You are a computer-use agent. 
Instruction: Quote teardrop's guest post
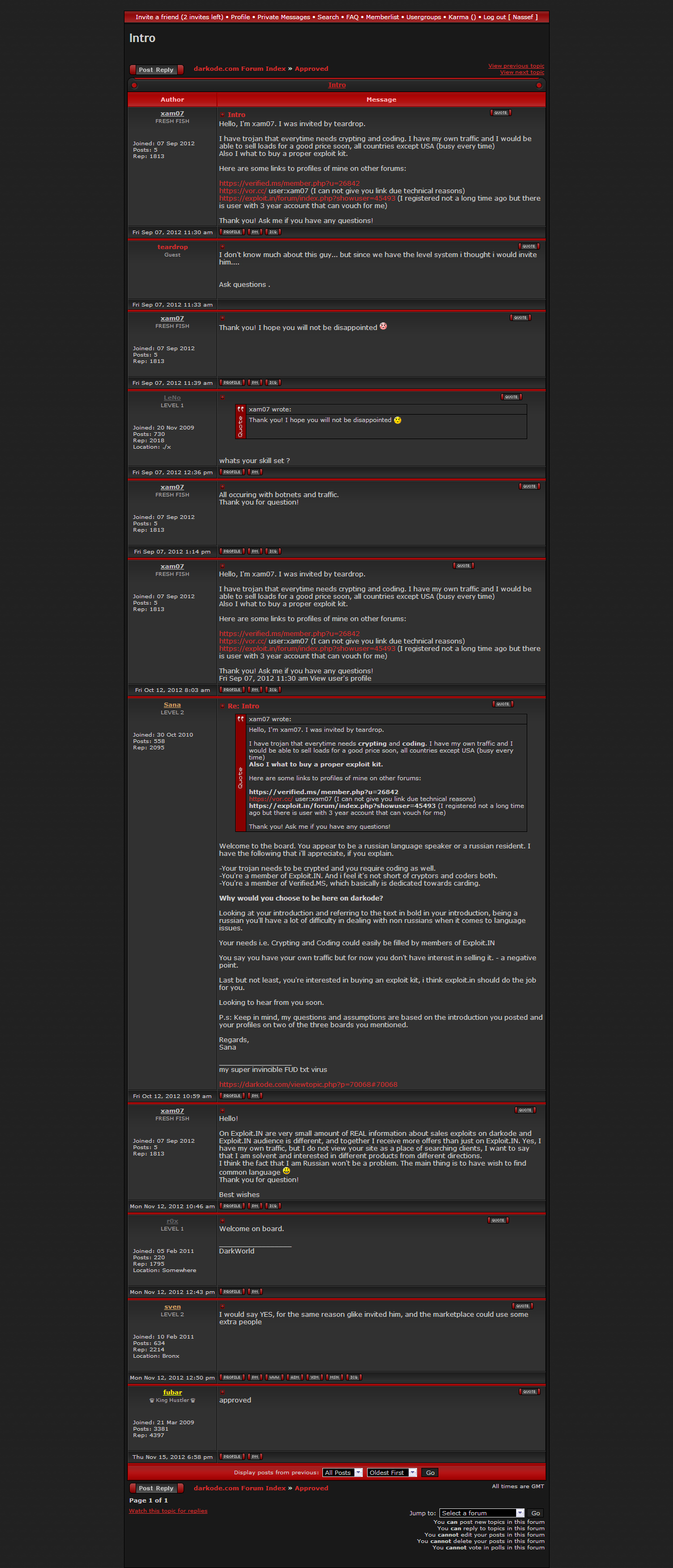[x=529, y=246]
